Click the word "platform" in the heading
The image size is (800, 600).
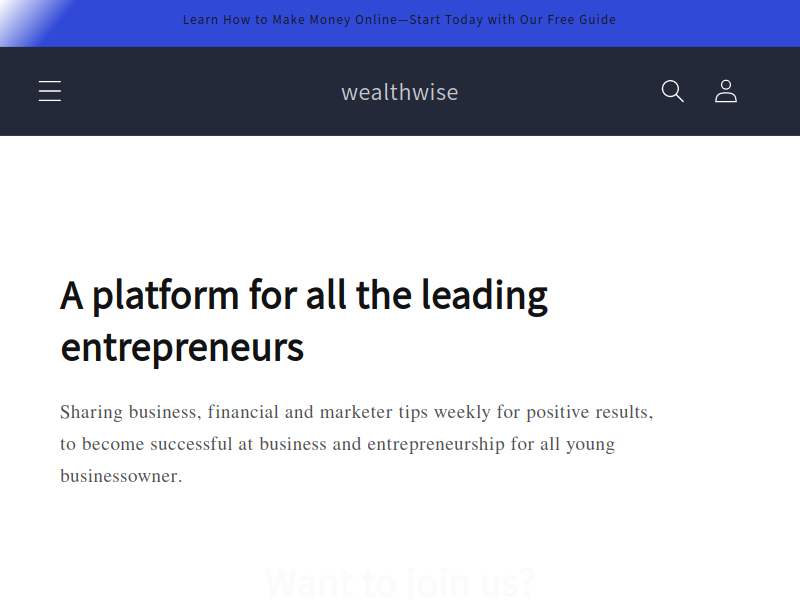click(165, 296)
